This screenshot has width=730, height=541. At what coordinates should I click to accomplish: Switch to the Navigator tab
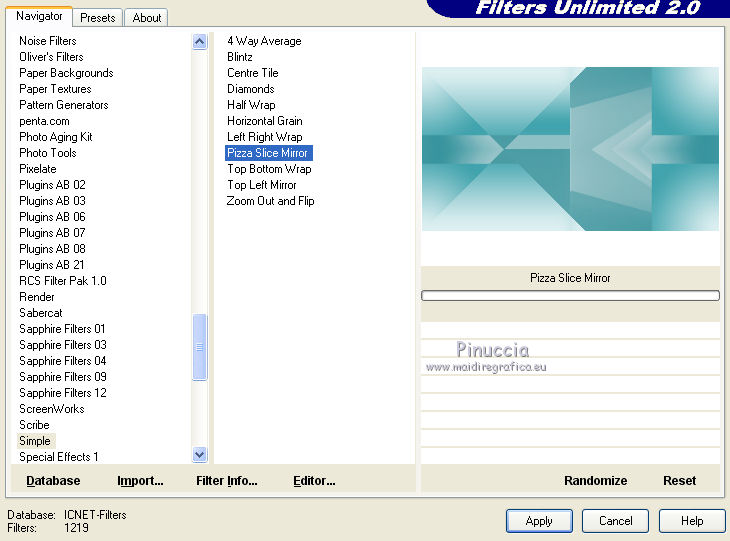click(x=39, y=16)
